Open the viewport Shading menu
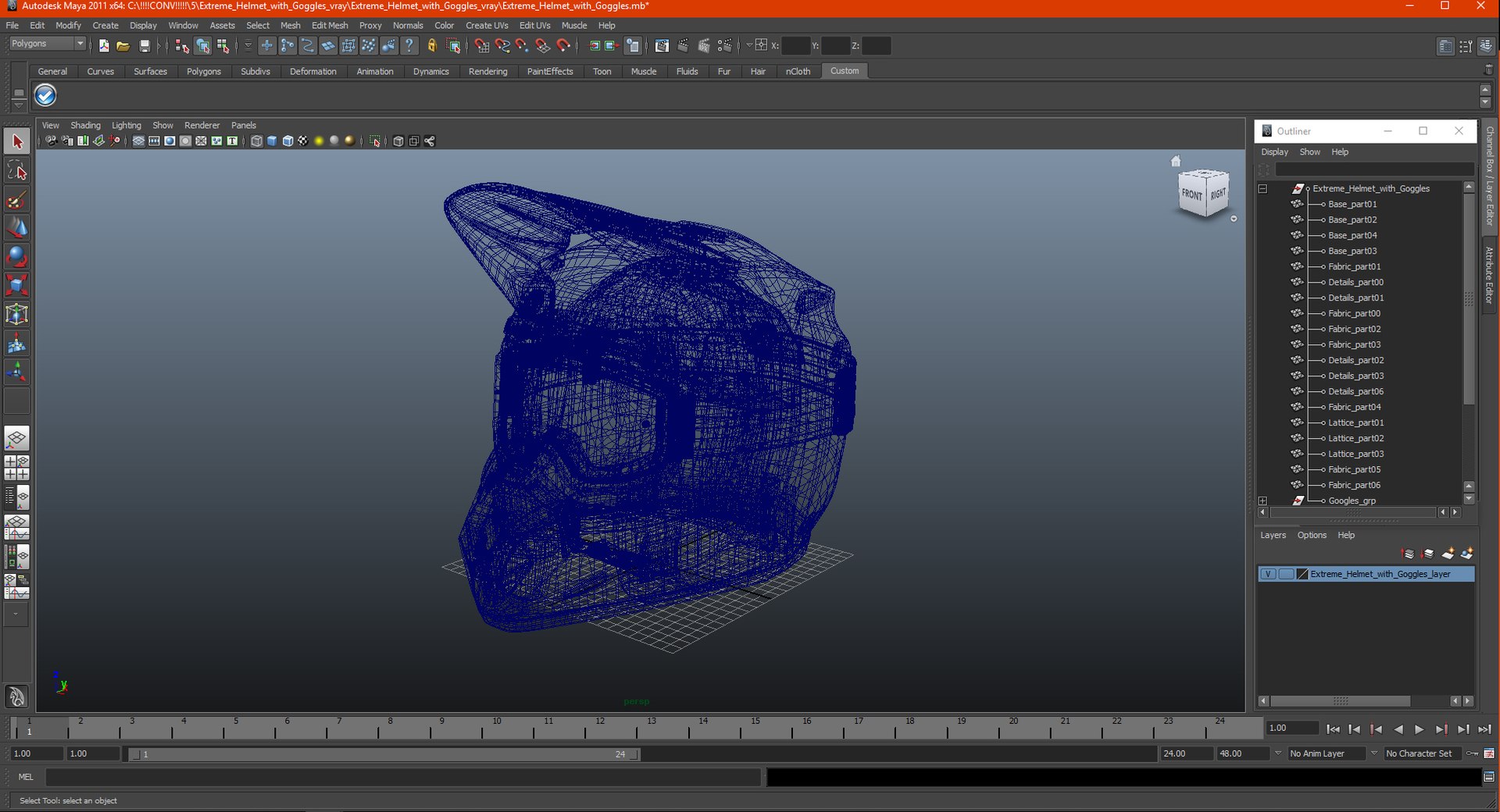The width and height of the screenshot is (1500, 812). click(85, 126)
